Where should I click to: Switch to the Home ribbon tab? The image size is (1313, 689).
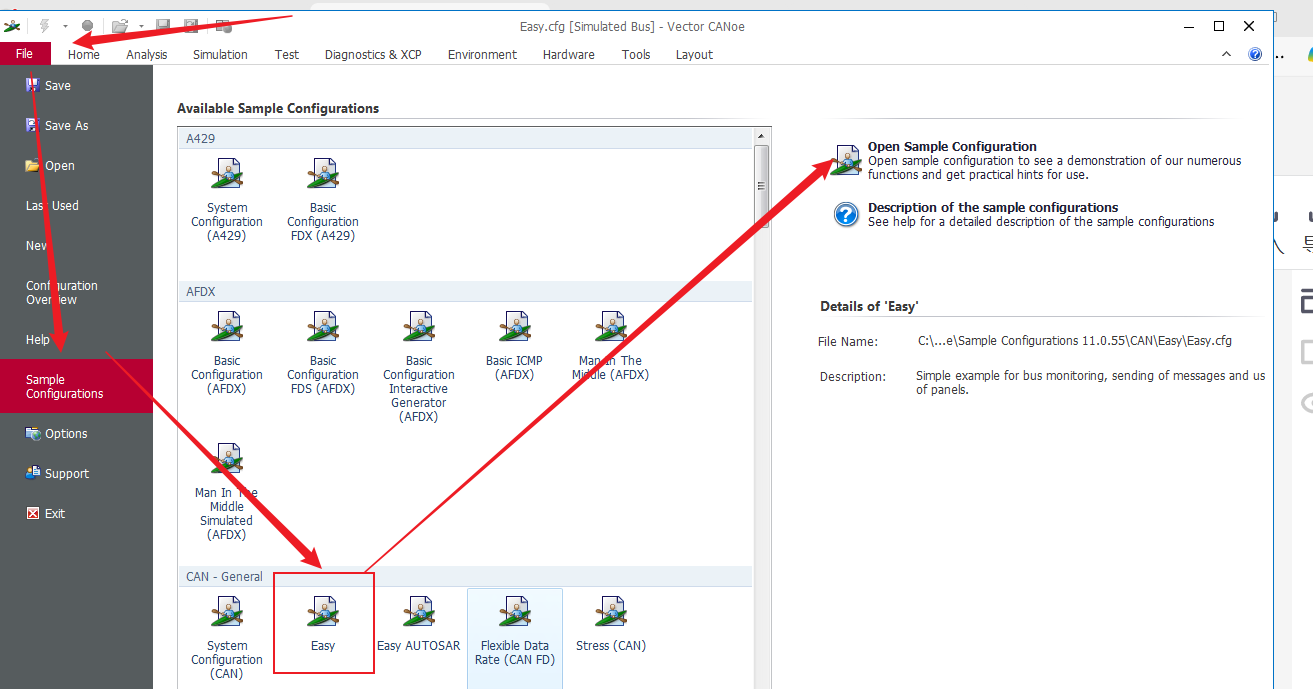(x=84, y=54)
